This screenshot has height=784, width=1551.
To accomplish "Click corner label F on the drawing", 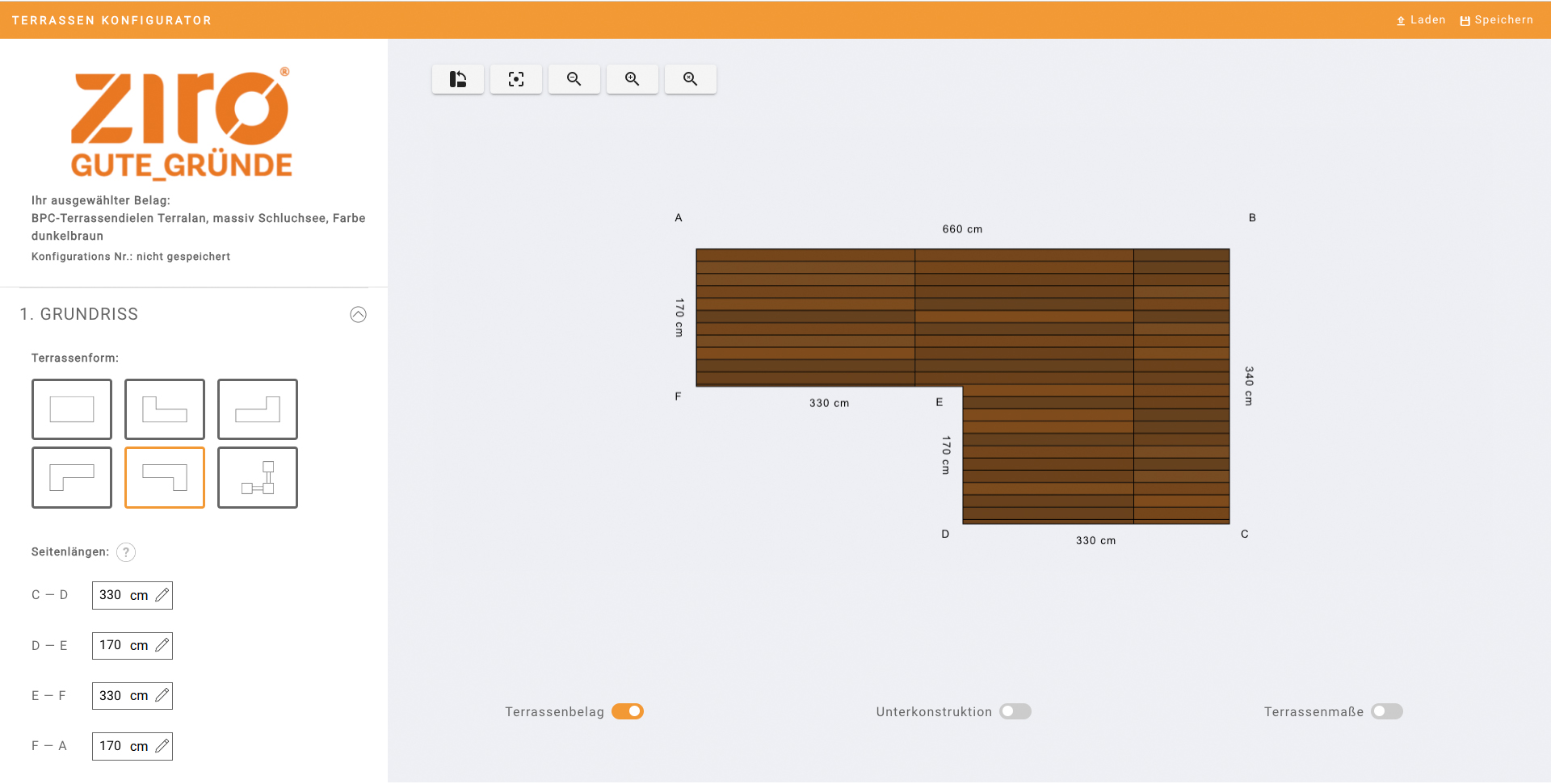I will (x=678, y=396).
